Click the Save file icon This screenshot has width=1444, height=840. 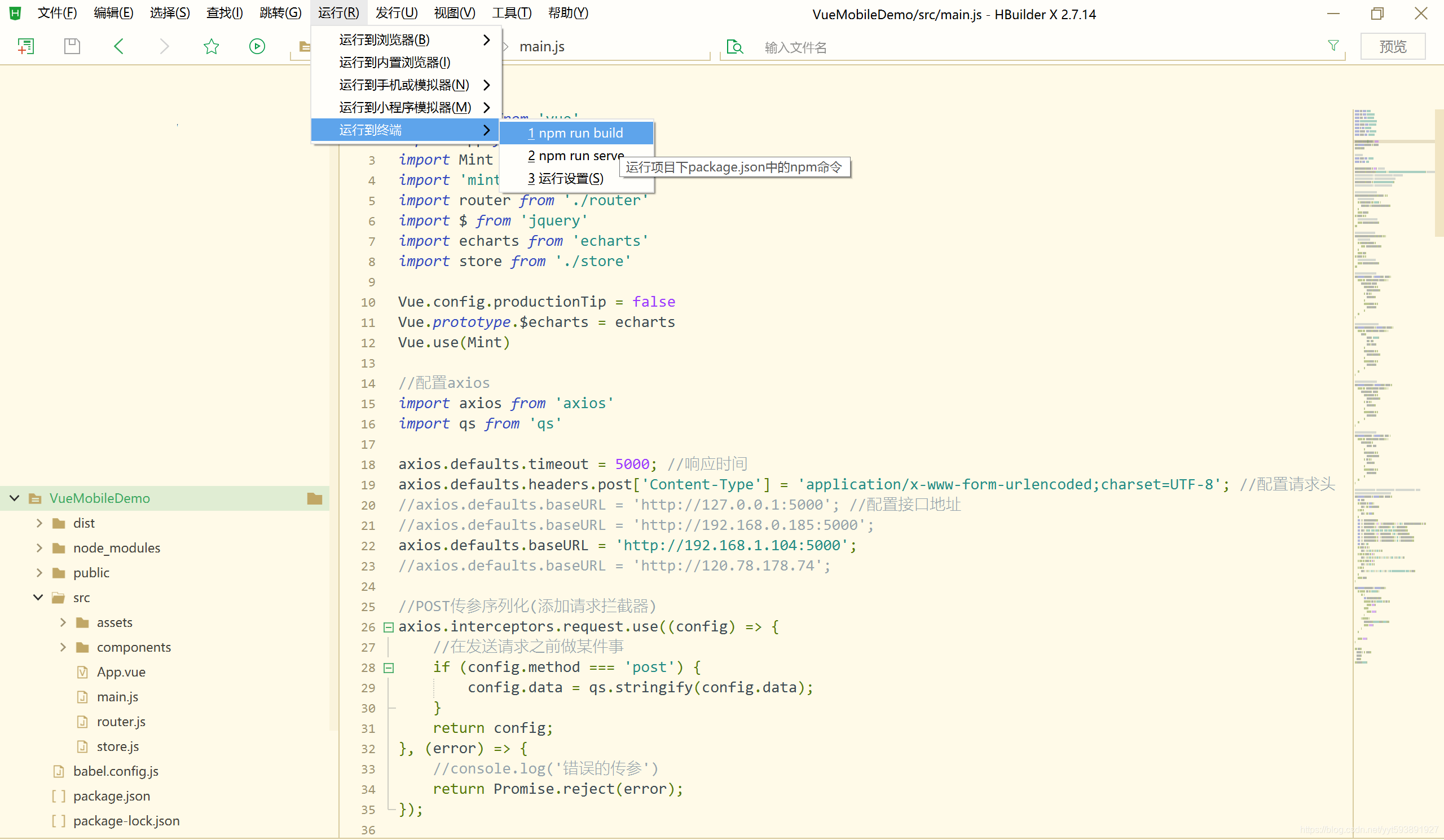point(72,46)
